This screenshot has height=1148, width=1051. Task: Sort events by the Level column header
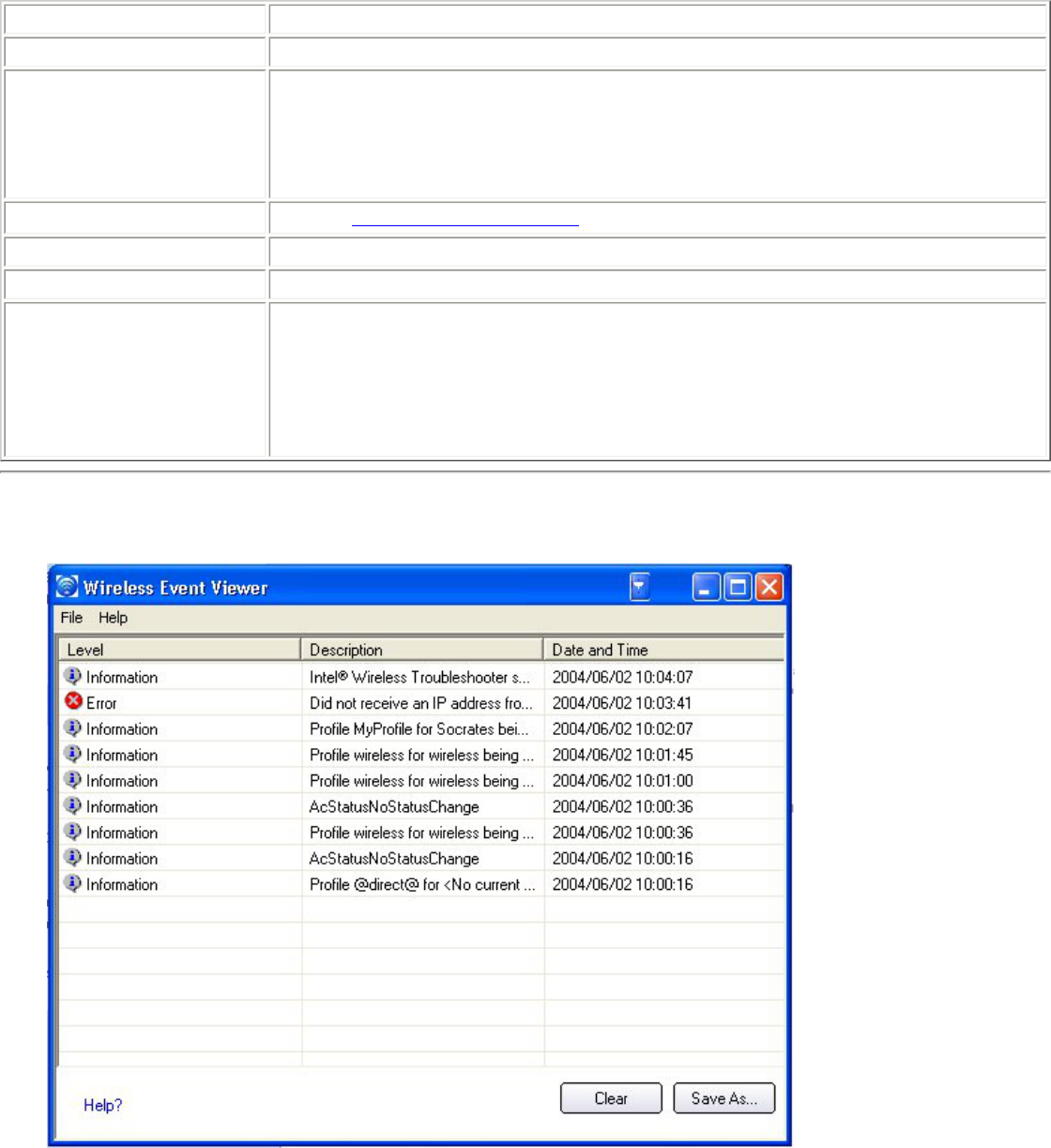179,650
